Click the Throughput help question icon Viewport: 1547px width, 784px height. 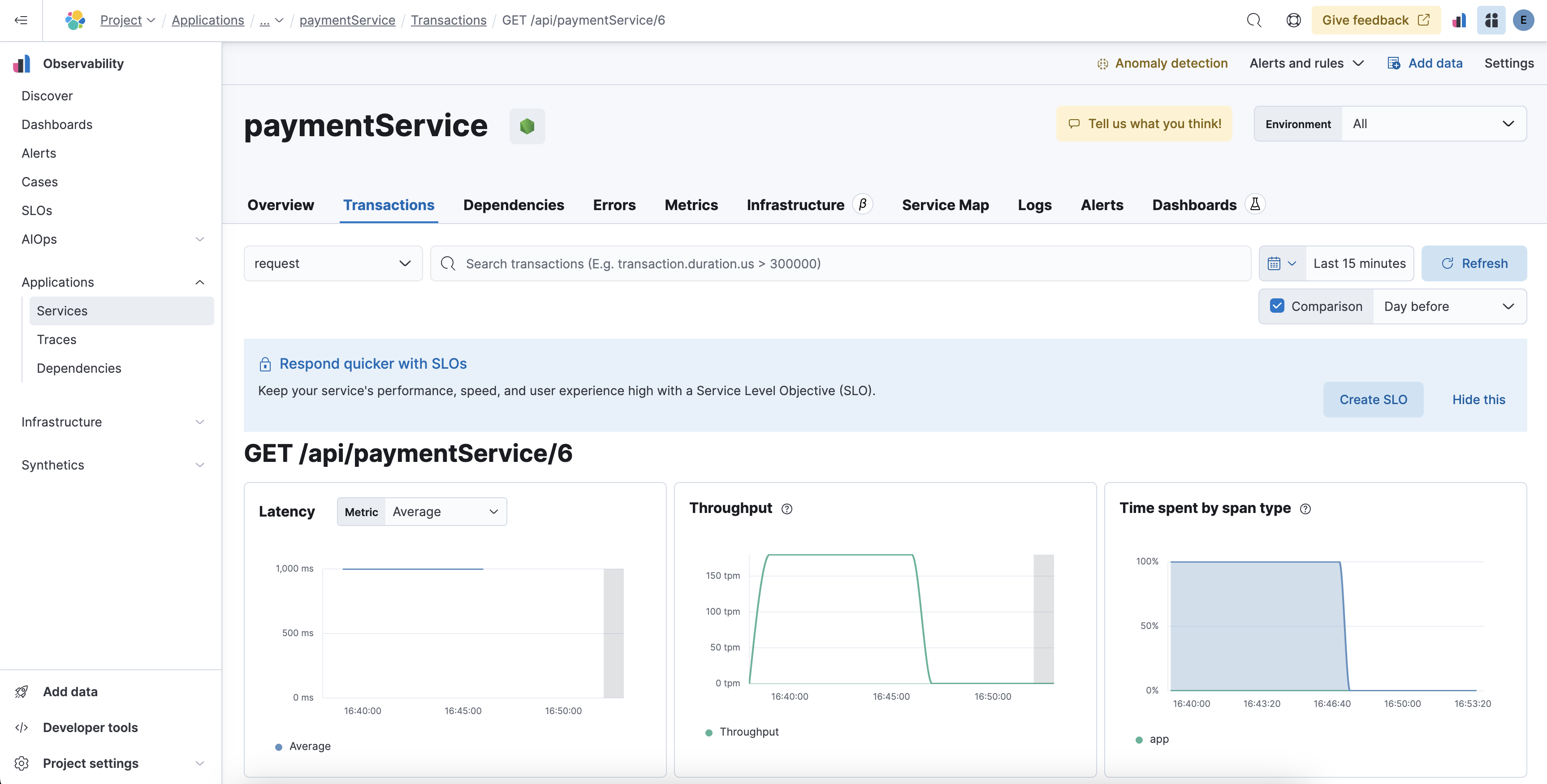tap(786, 509)
